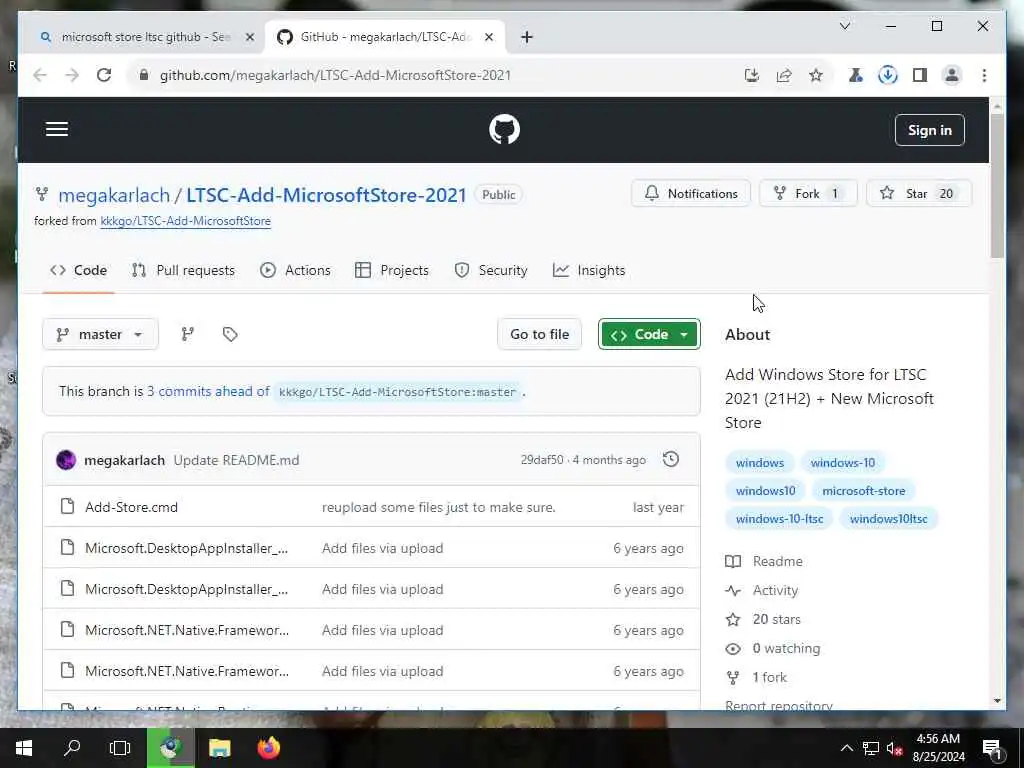The height and width of the screenshot is (768, 1024).
Task: Select the microsoft-store topic tag
Action: [x=863, y=490]
